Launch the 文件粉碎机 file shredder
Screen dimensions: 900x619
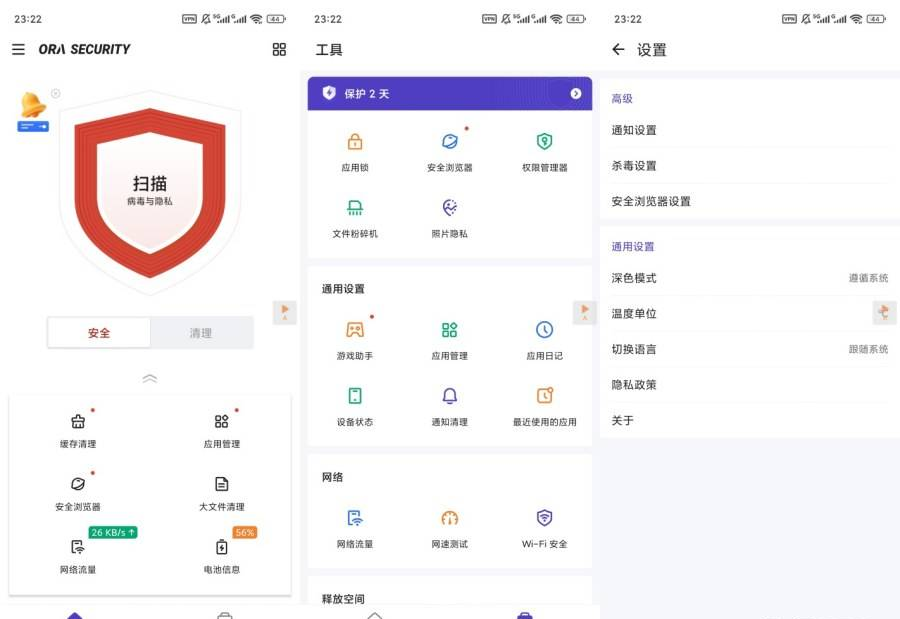click(355, 217)
